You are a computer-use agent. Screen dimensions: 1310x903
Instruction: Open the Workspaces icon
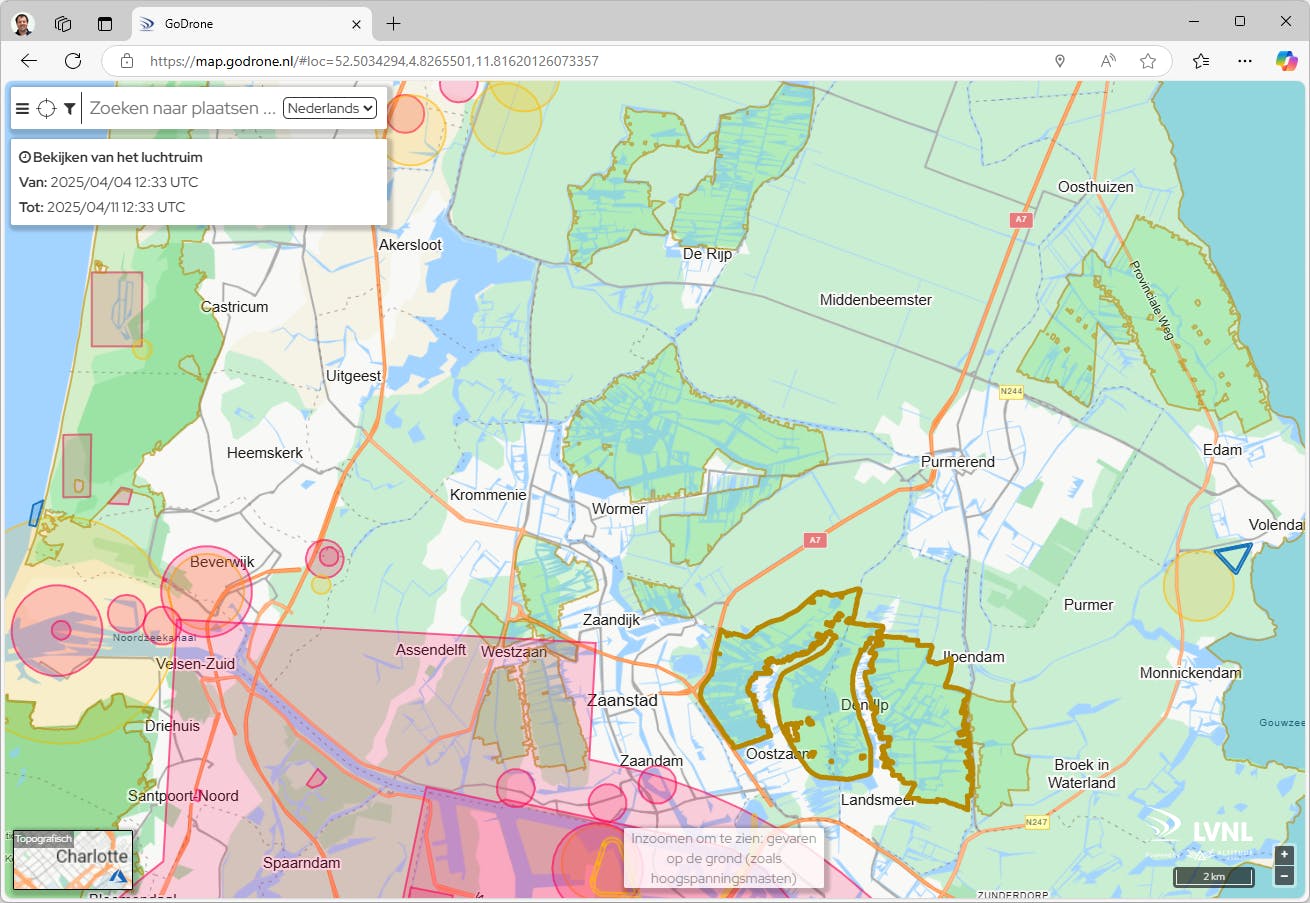[x=64, y=23]
